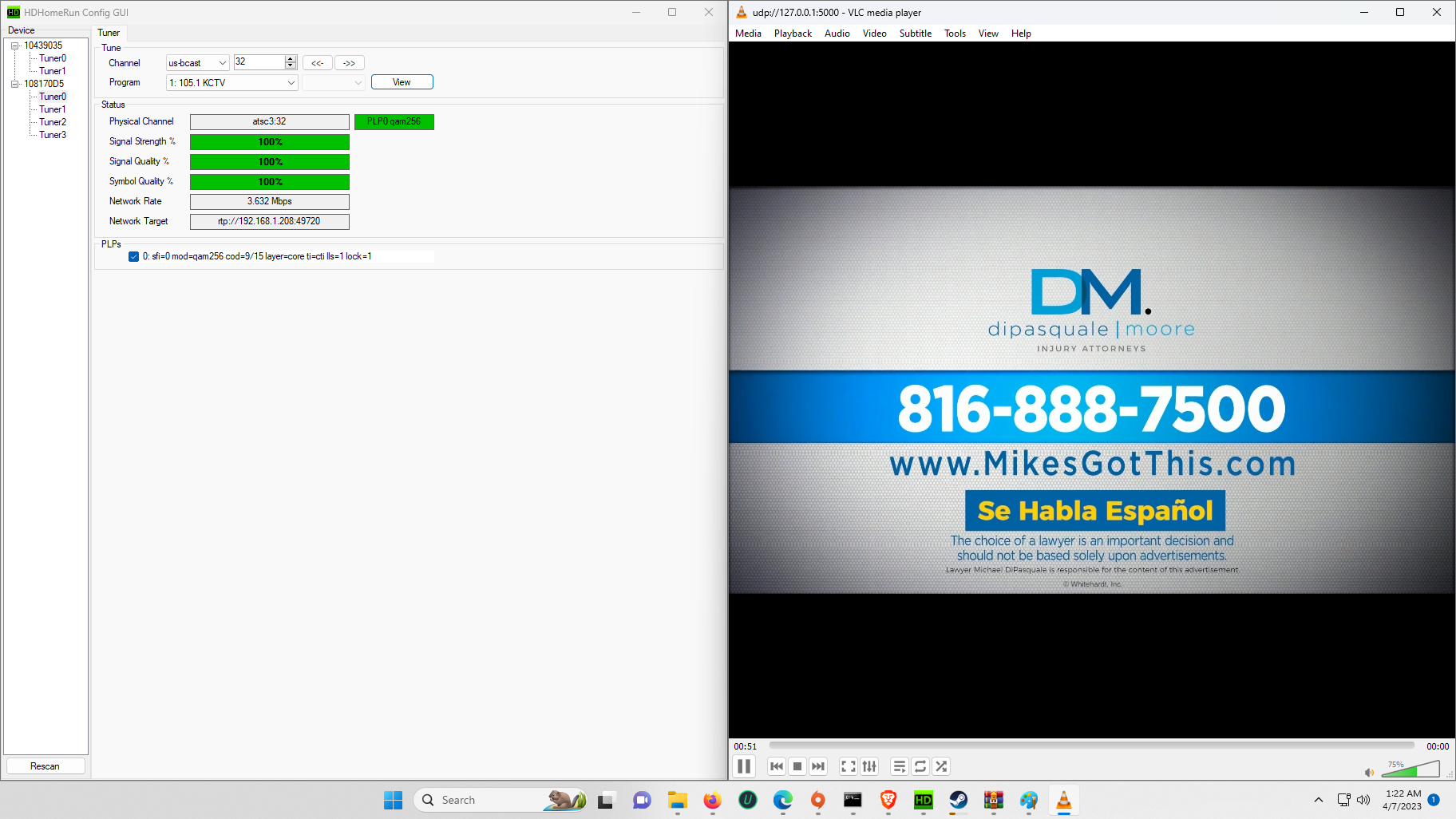Click Network Target rtp://192.168.1.208:49720
This screenshot has height=819, width=1456.
[270, 222]
